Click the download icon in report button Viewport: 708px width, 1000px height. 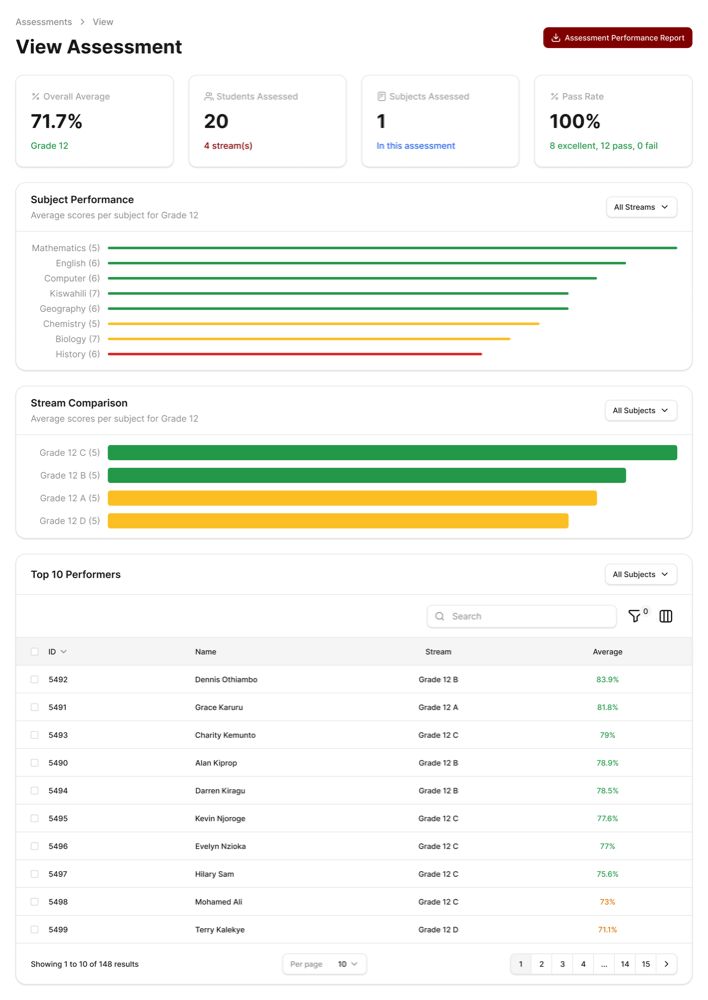click(556, 38)
